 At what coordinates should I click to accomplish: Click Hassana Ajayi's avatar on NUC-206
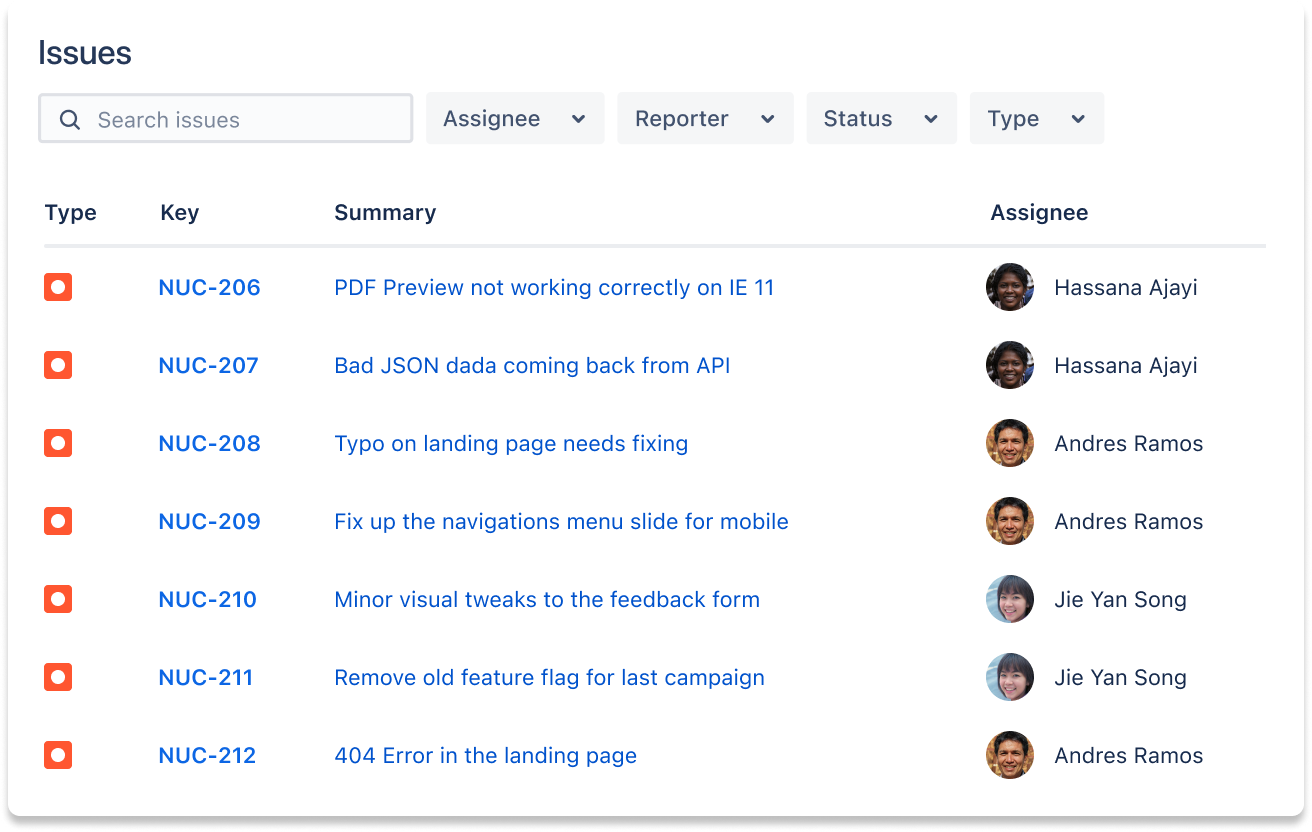tap(1010, 287)
